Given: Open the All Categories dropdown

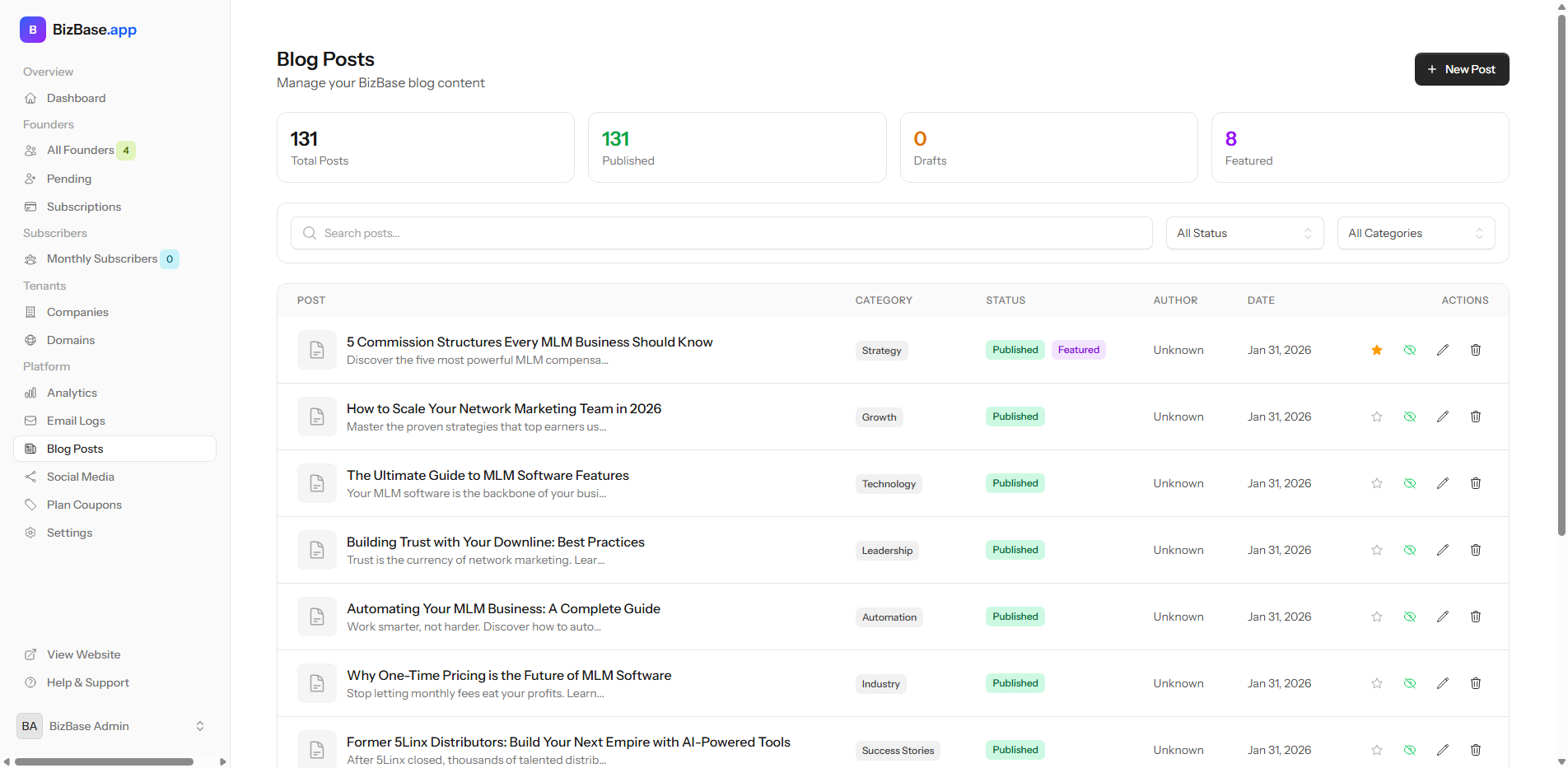Looking at the screenshot, I should pos(1416,233).
